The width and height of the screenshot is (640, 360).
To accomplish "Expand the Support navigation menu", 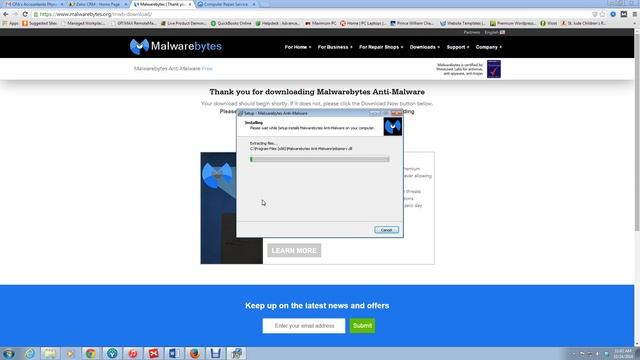I will 458,47.
